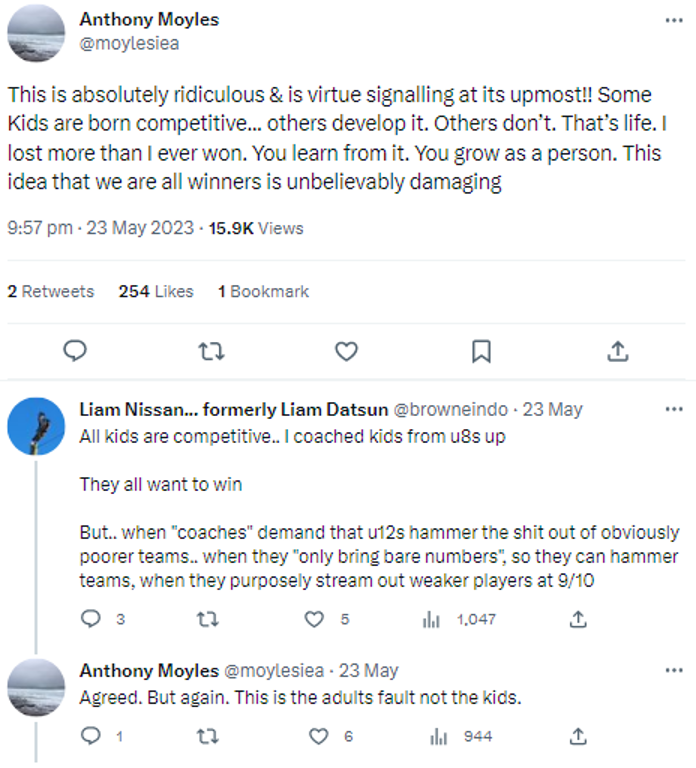
Task: Share the main tweet
Action: click(x=618, y=351)
